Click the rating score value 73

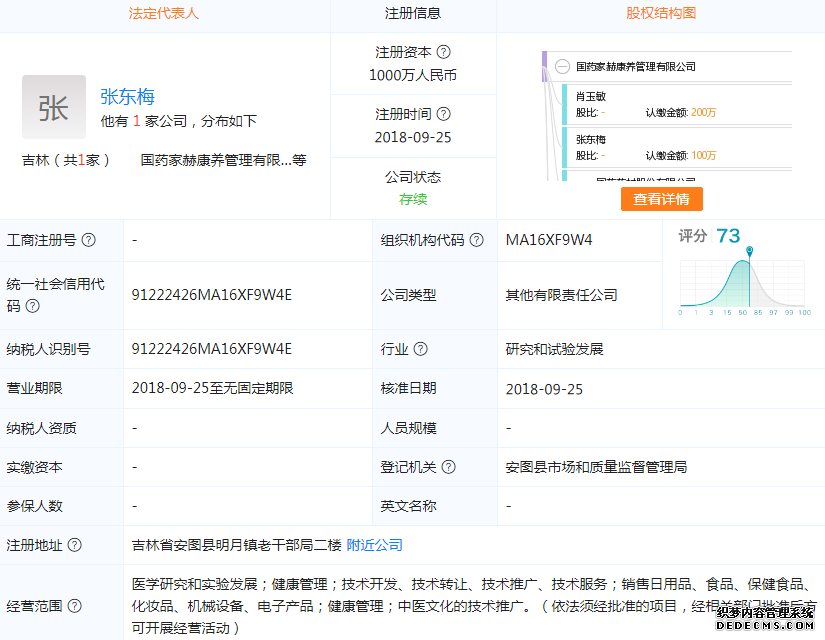pyautogui.click(x=728, y=235)
